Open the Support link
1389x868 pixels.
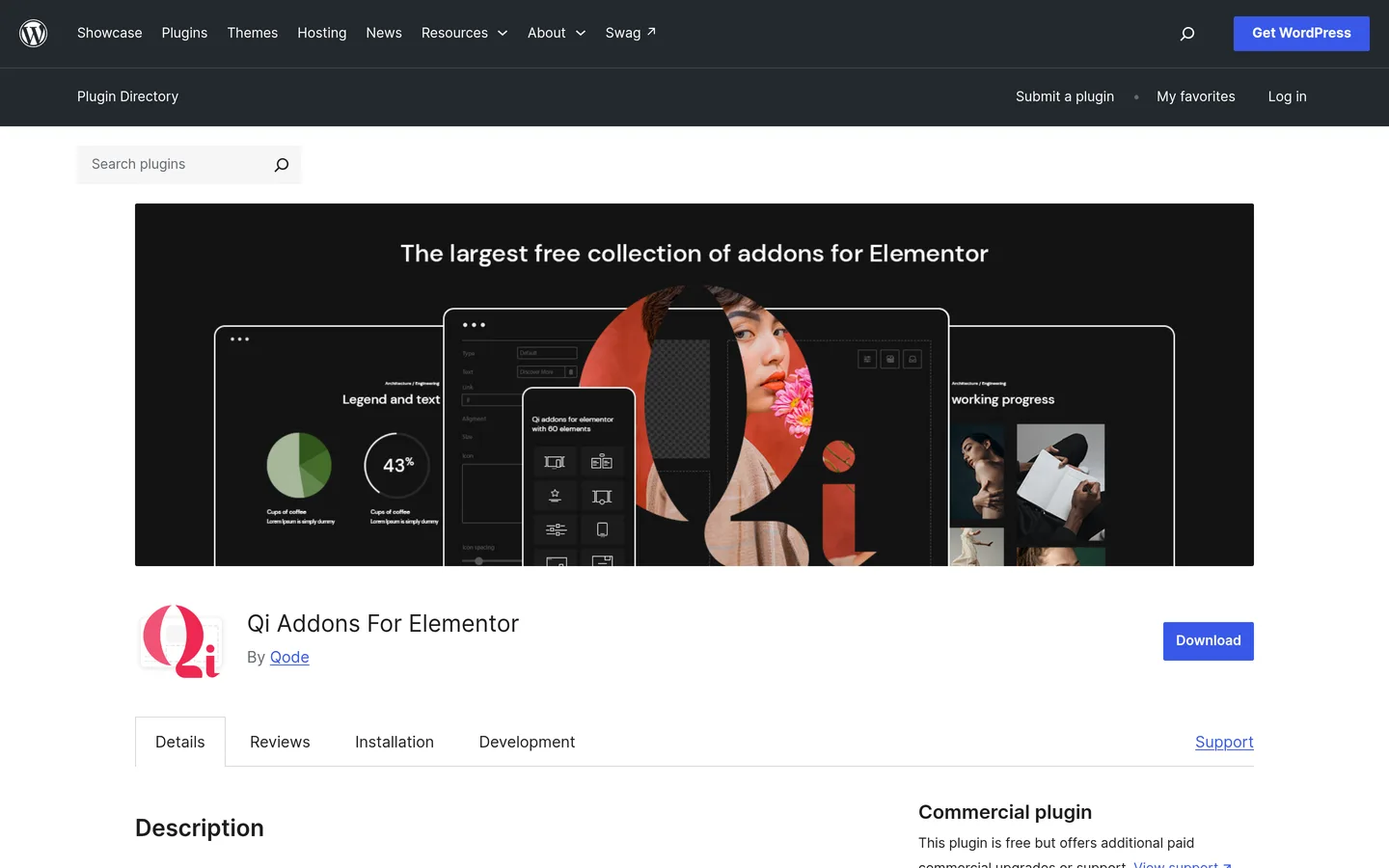(1224, 742)
